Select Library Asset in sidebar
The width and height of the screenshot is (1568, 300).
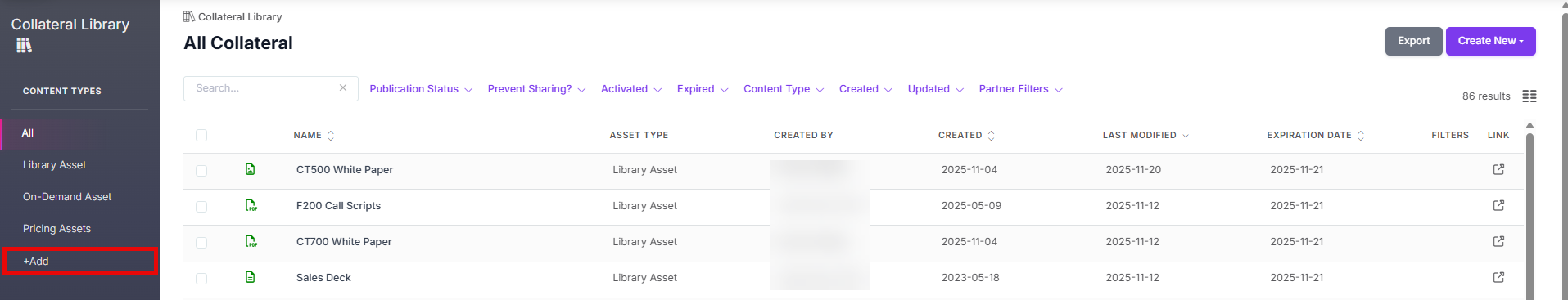[54, 165]
